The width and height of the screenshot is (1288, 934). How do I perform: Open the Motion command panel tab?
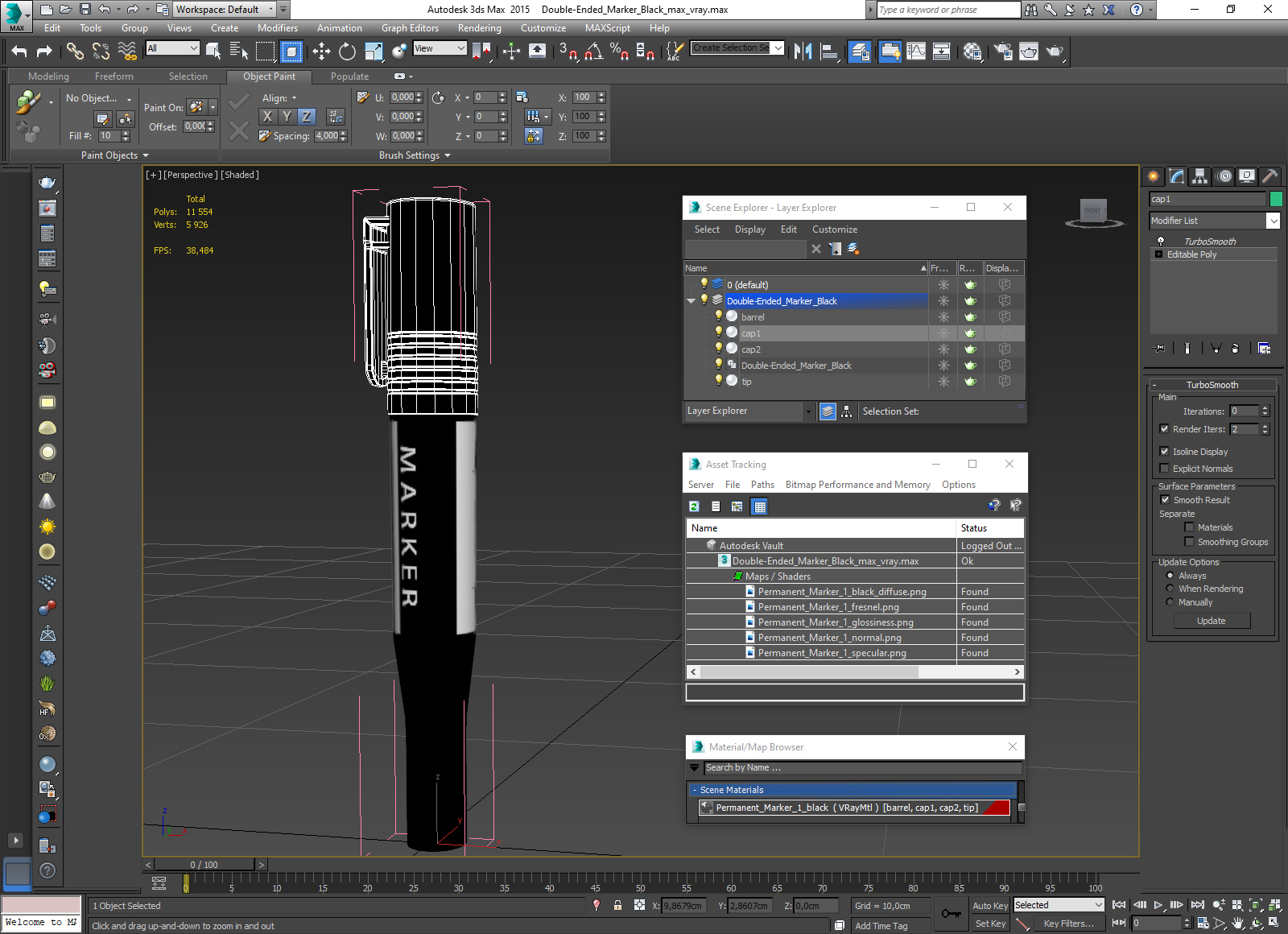point(1224,176)
